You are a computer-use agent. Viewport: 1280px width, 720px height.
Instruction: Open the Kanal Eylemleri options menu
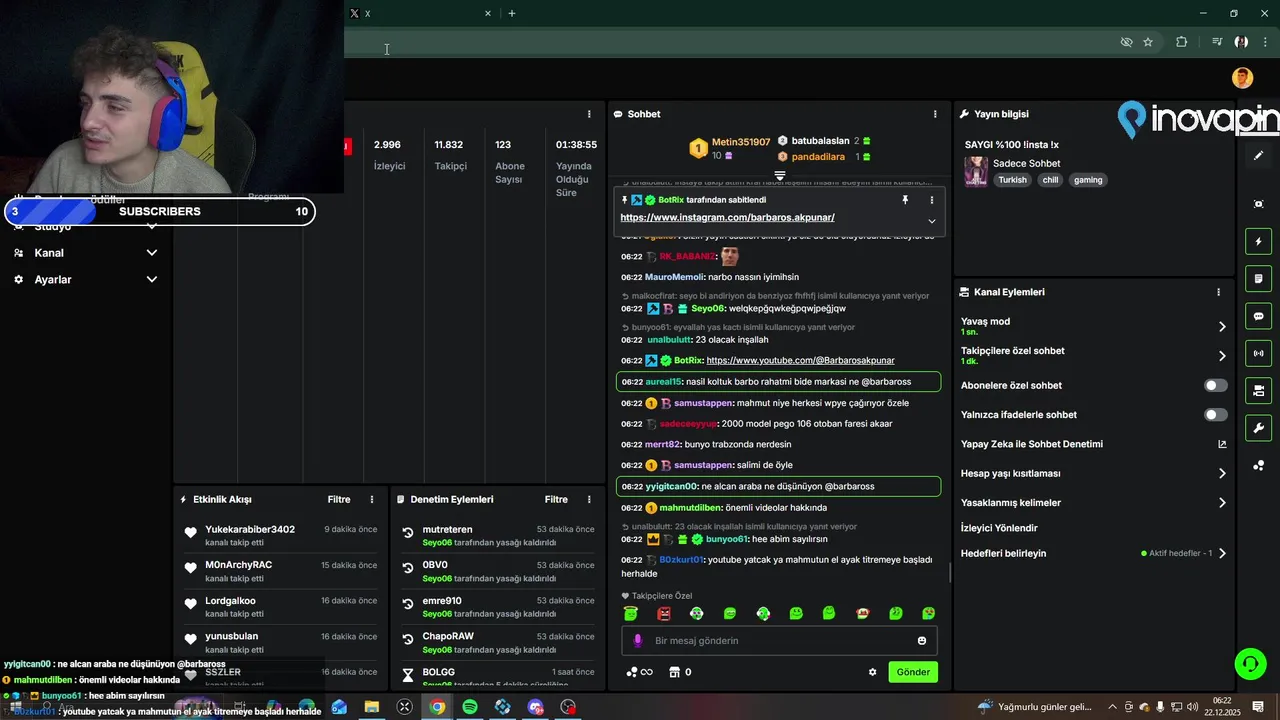click(x=1218, y=292)
